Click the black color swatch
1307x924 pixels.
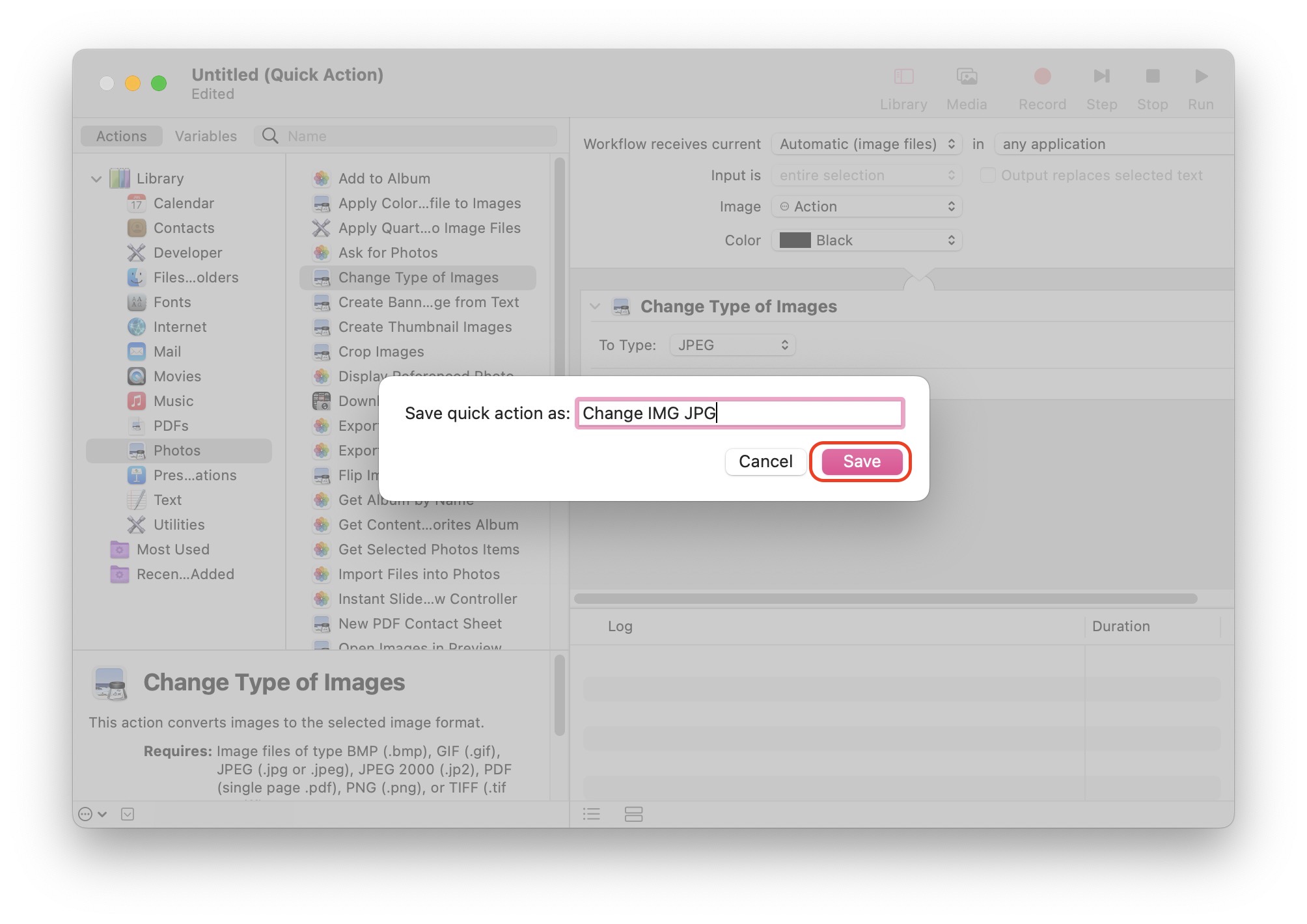[x=795, y=240]
